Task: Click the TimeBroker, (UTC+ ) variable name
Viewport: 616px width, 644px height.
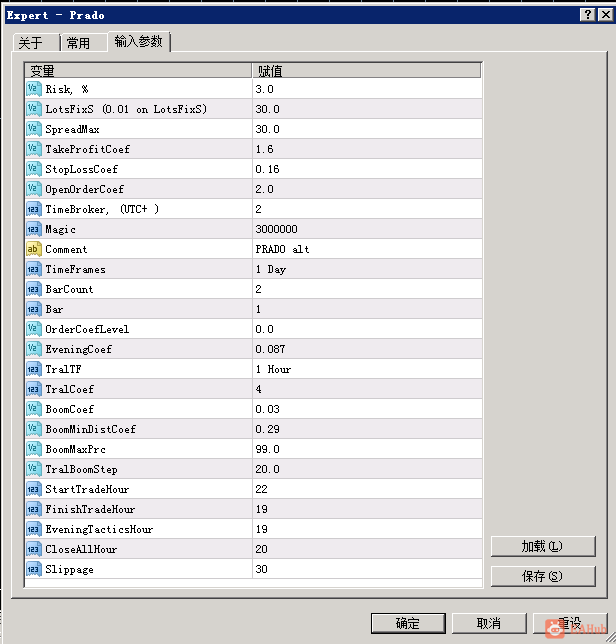Action: click(102, 209)
